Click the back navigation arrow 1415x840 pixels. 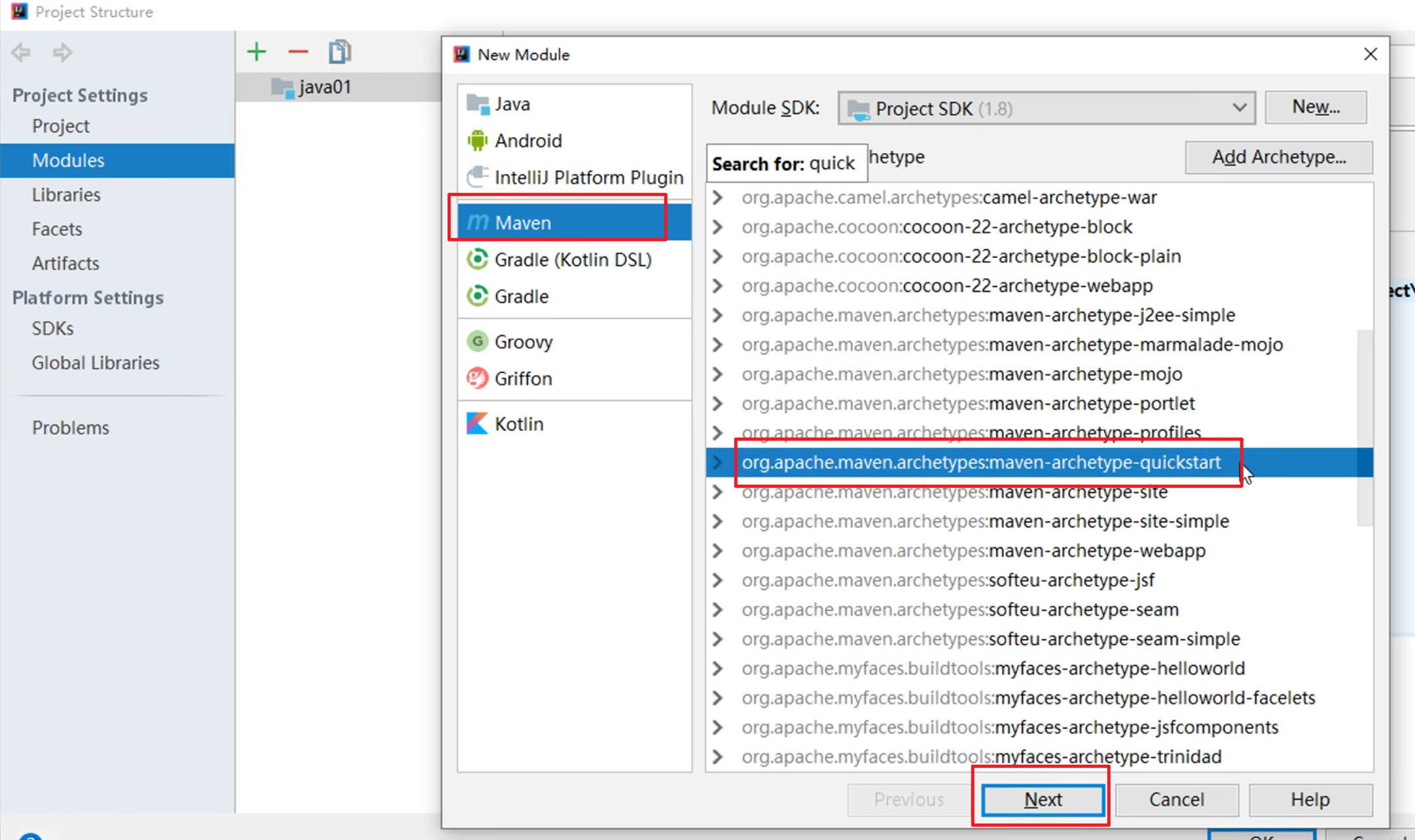click(x=21, y=52)
